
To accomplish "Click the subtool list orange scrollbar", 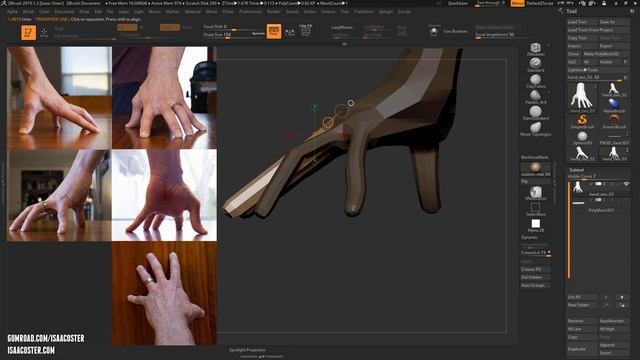I will tap(569, 230).
